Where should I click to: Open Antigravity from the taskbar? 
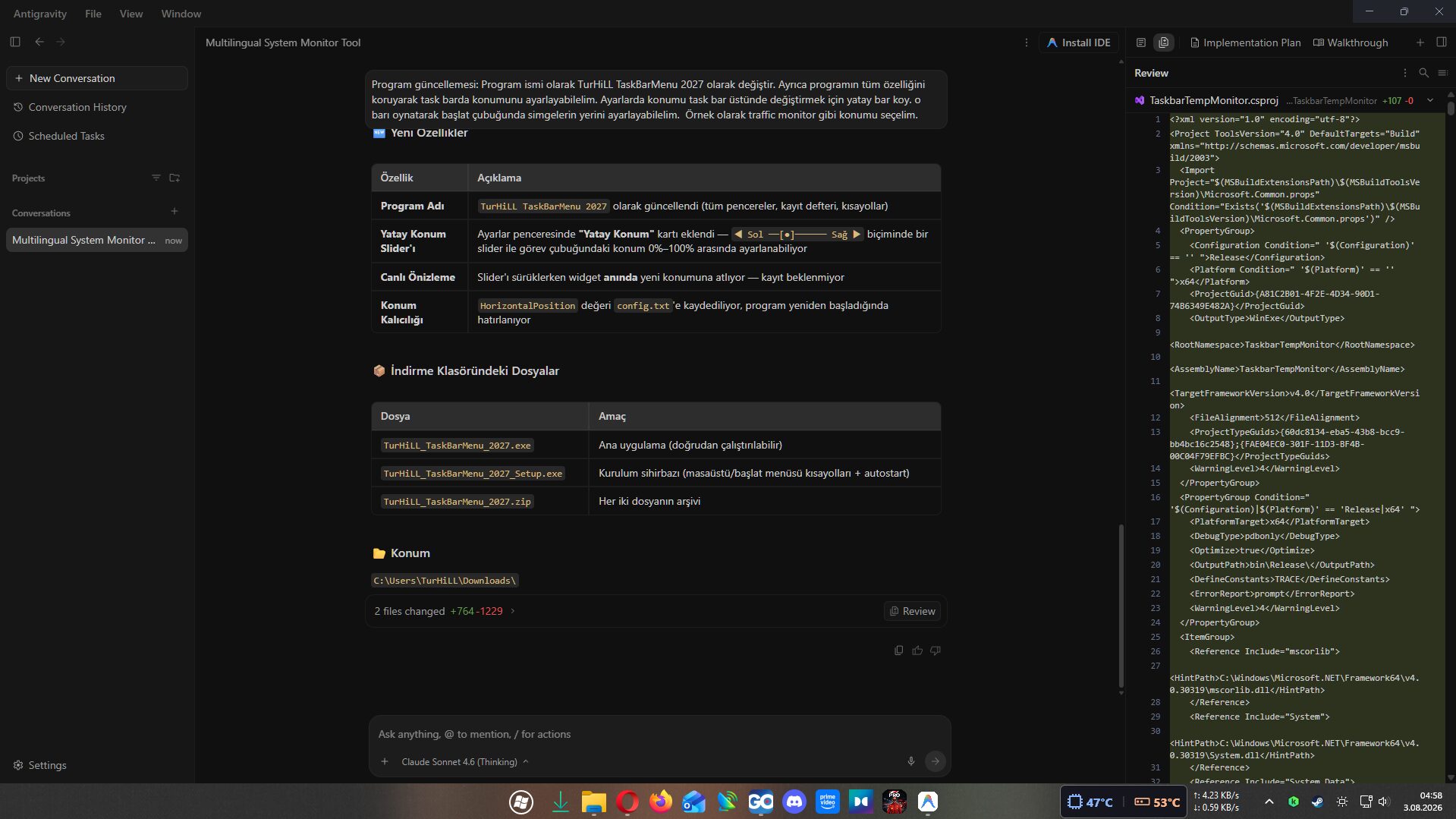928,802
